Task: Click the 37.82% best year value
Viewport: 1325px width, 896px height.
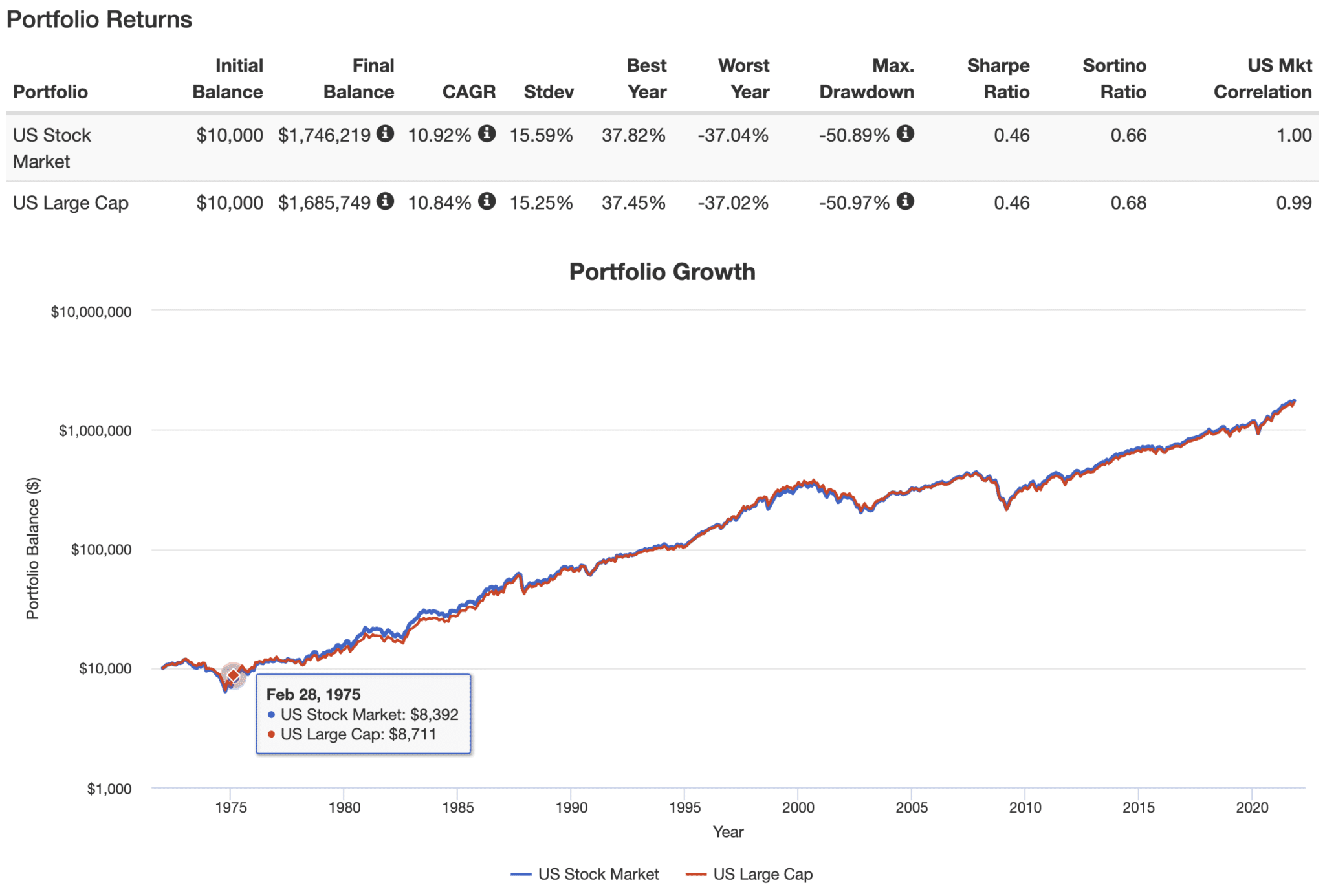Action: 633,135
